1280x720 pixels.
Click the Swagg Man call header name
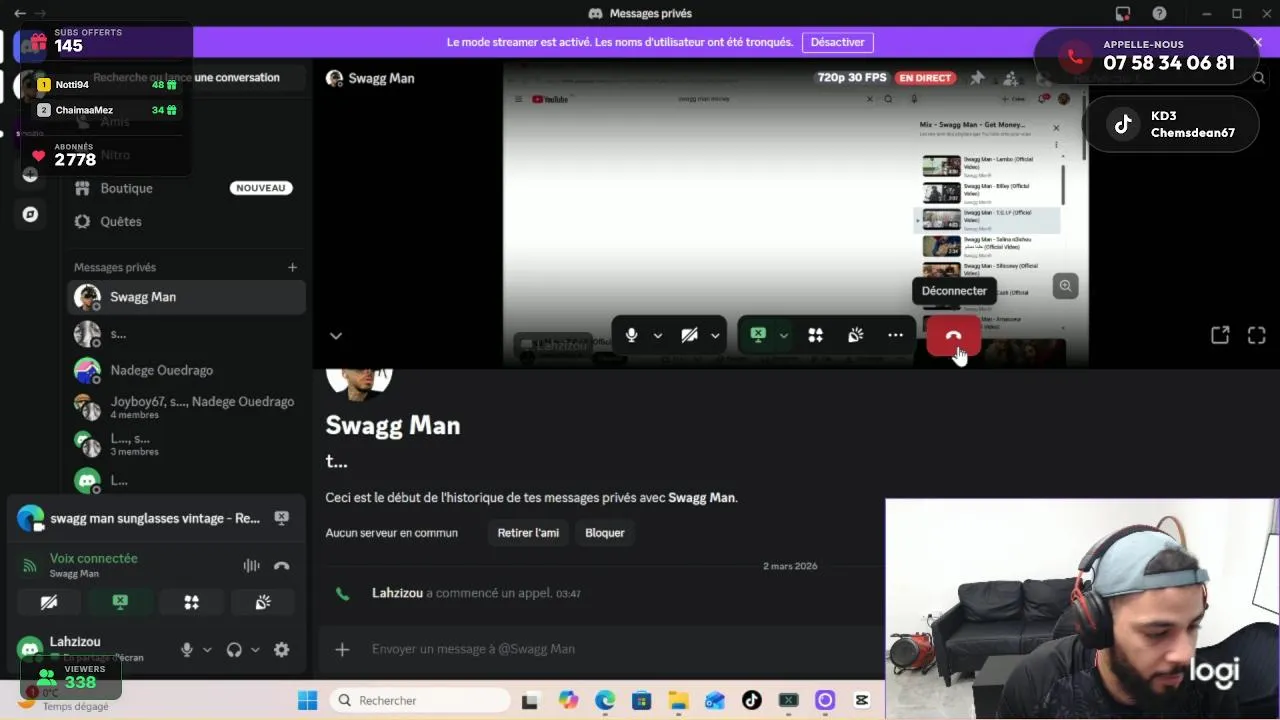[381, 78]
